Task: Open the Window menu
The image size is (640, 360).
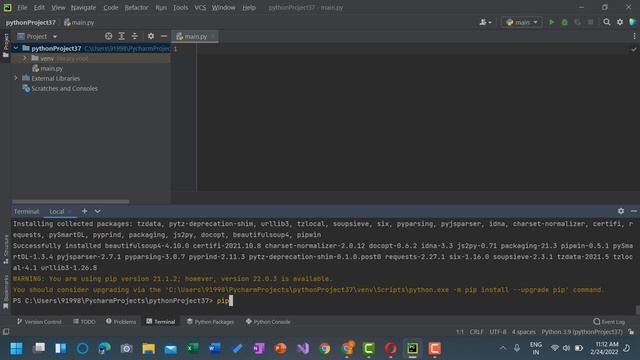Action: click(223, 7)
